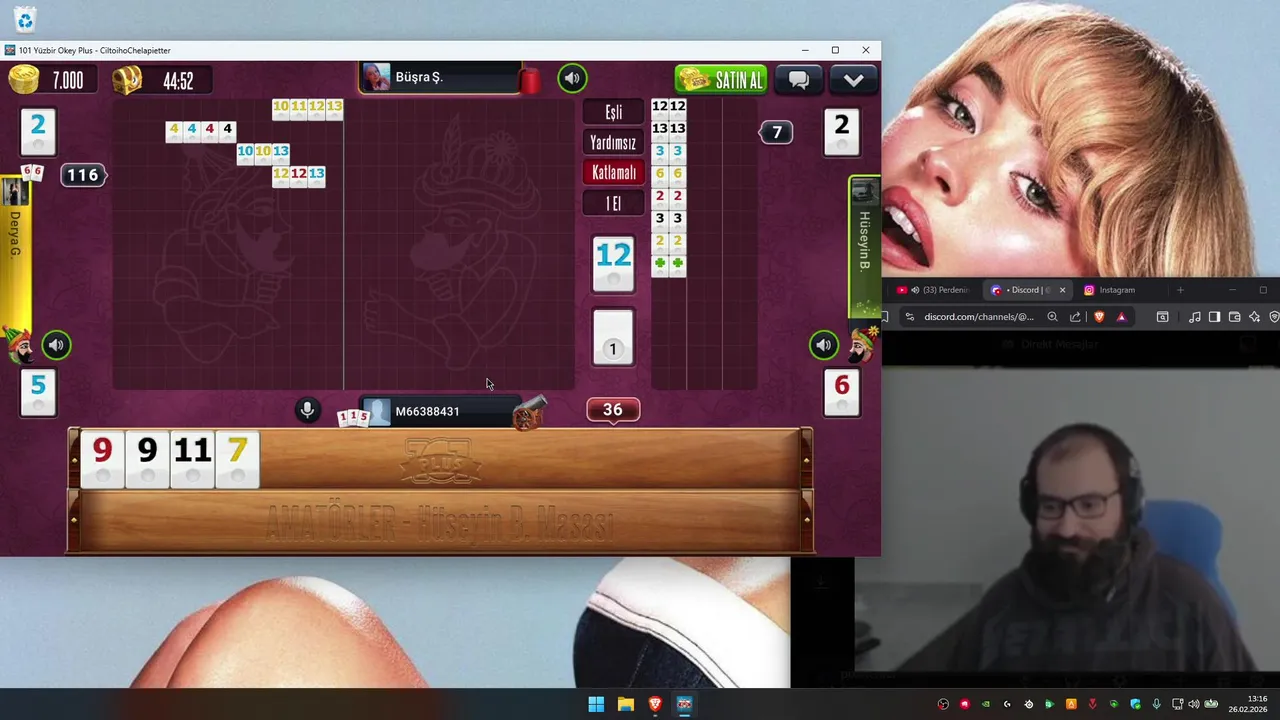Toggle the microphone icon beside M66388431
This screenshot has width=1280, height=720.
coord(308,411)
